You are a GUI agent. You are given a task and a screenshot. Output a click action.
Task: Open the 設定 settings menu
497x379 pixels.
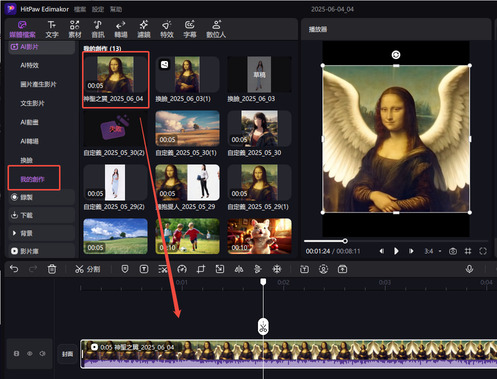98,9
